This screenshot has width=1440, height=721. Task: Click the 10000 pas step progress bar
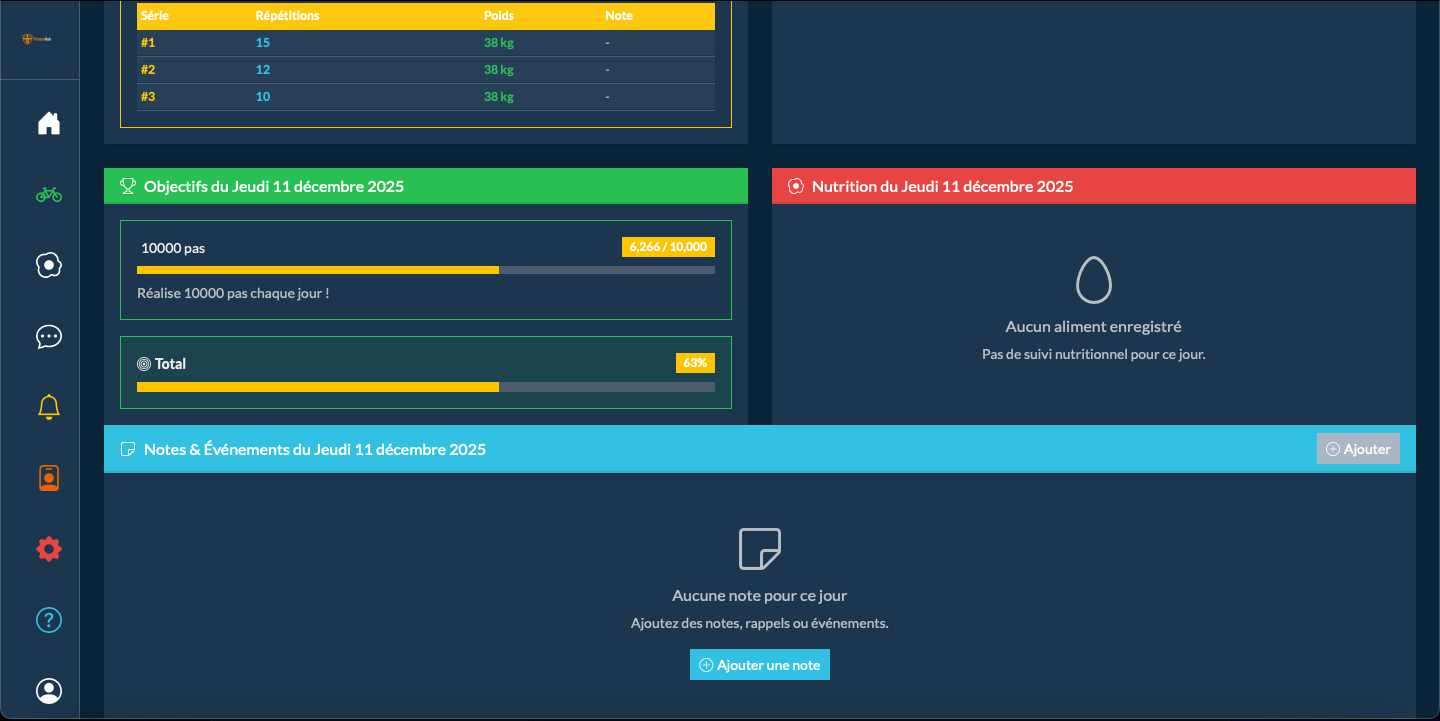(426, 270)
